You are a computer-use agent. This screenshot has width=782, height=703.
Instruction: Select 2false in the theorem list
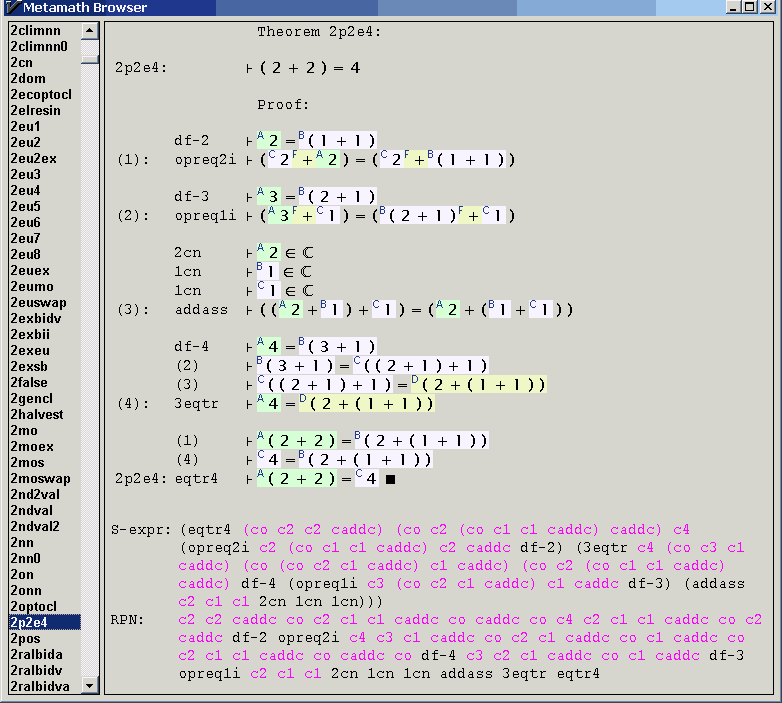pyautogui.click(x=29, y=382)
